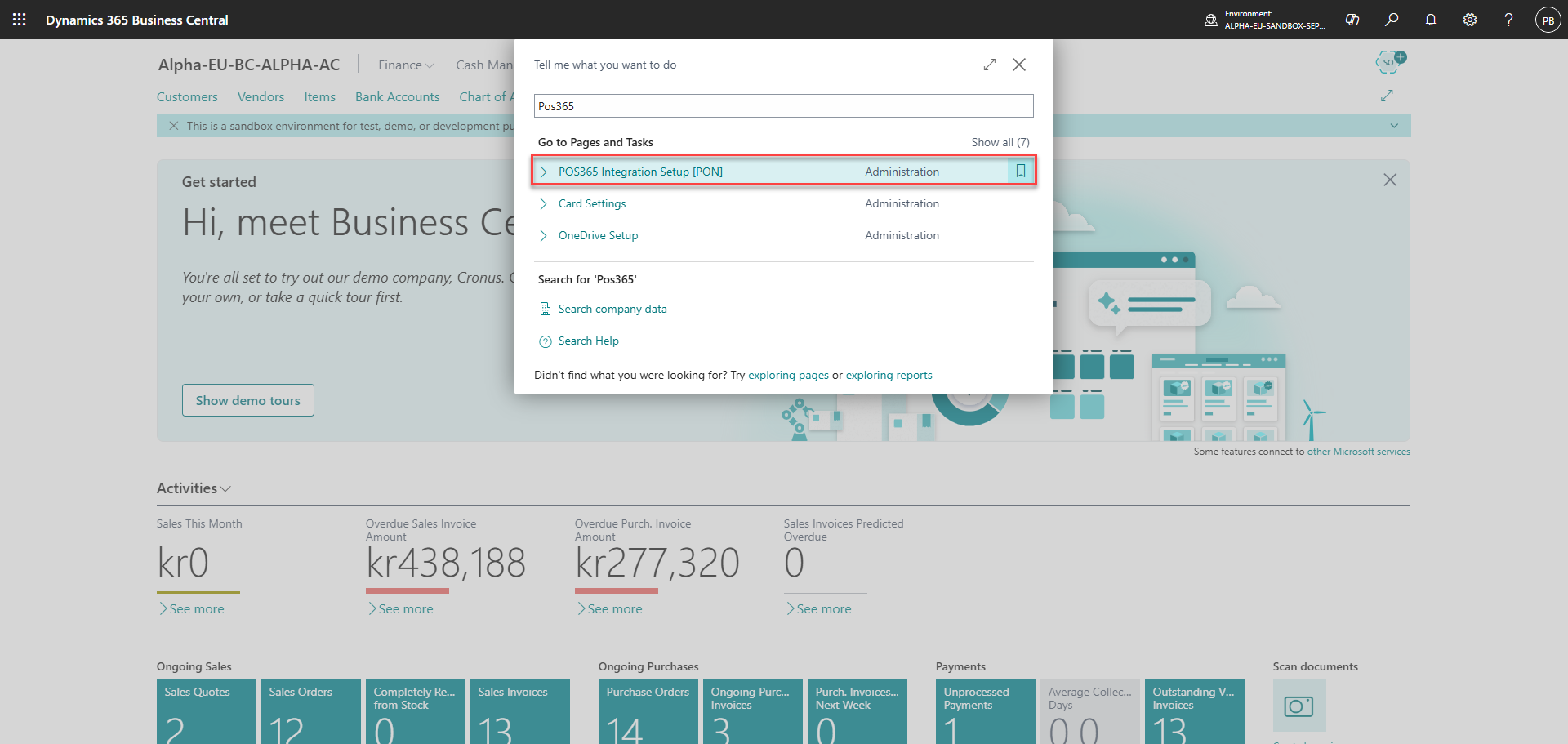The height and width of the screenshot is (744, 1568).
Task: Collapse the Activities section
Action: click(x=194, y=488)
